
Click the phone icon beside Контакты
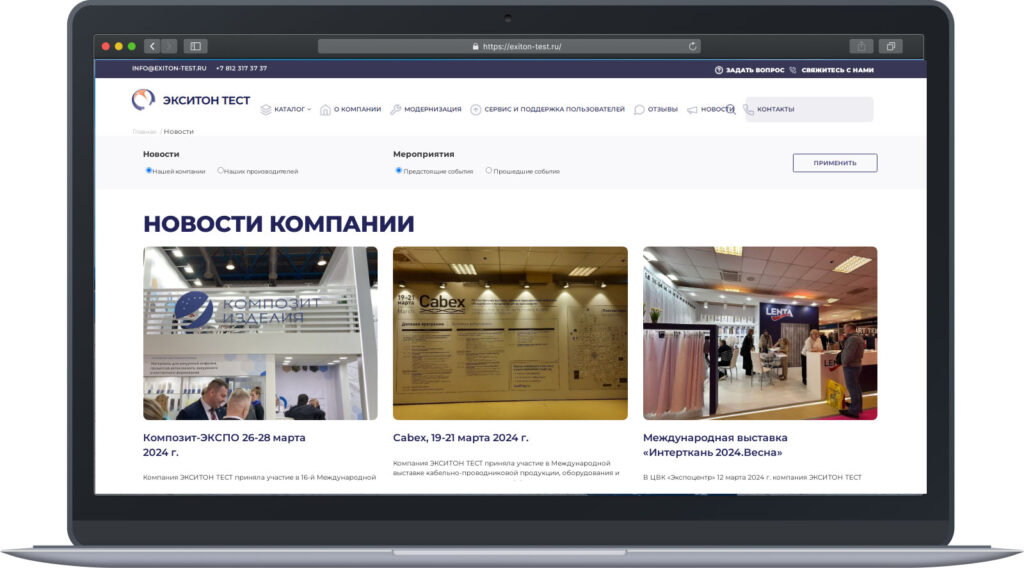748,110
